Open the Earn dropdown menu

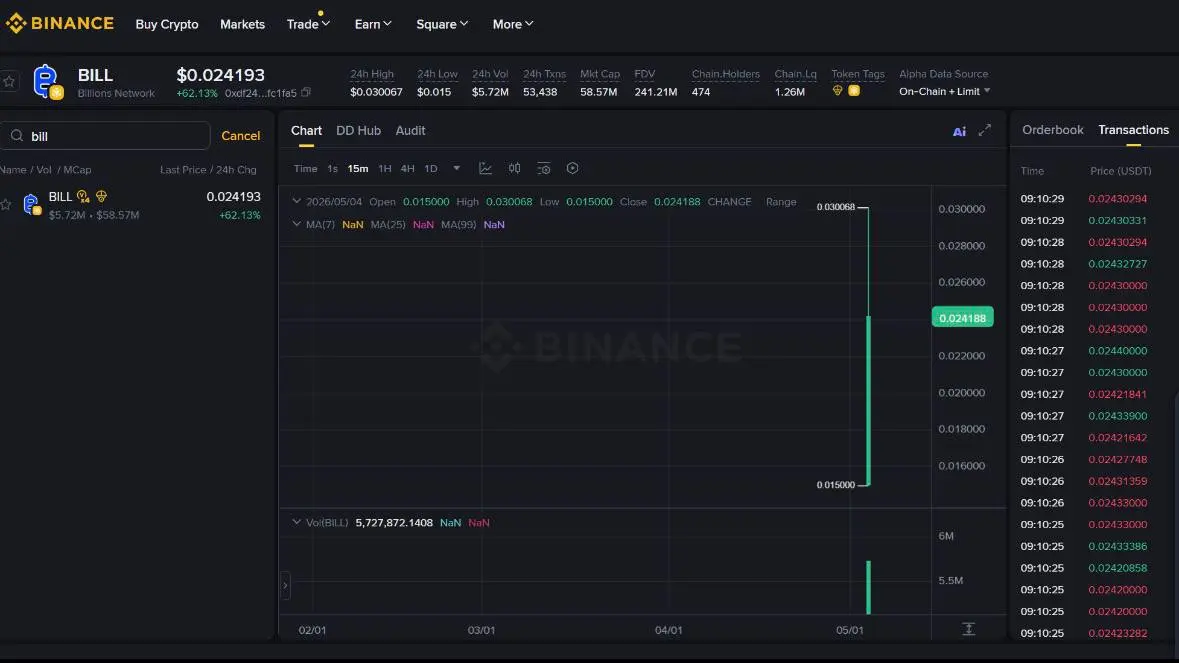pyautogui.click(x=373, y=24)
